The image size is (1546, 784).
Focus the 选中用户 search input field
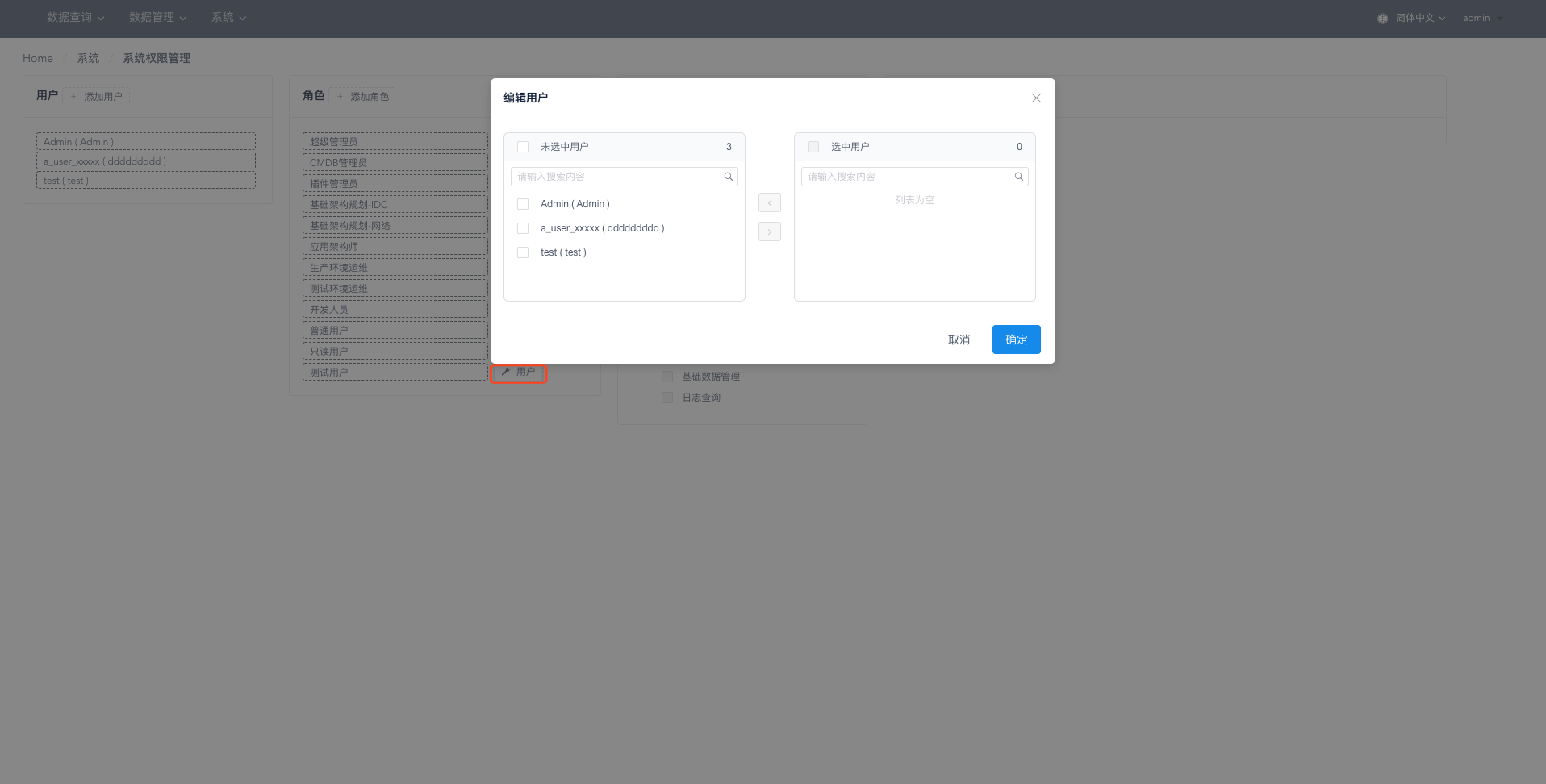[x=915, y=177]
